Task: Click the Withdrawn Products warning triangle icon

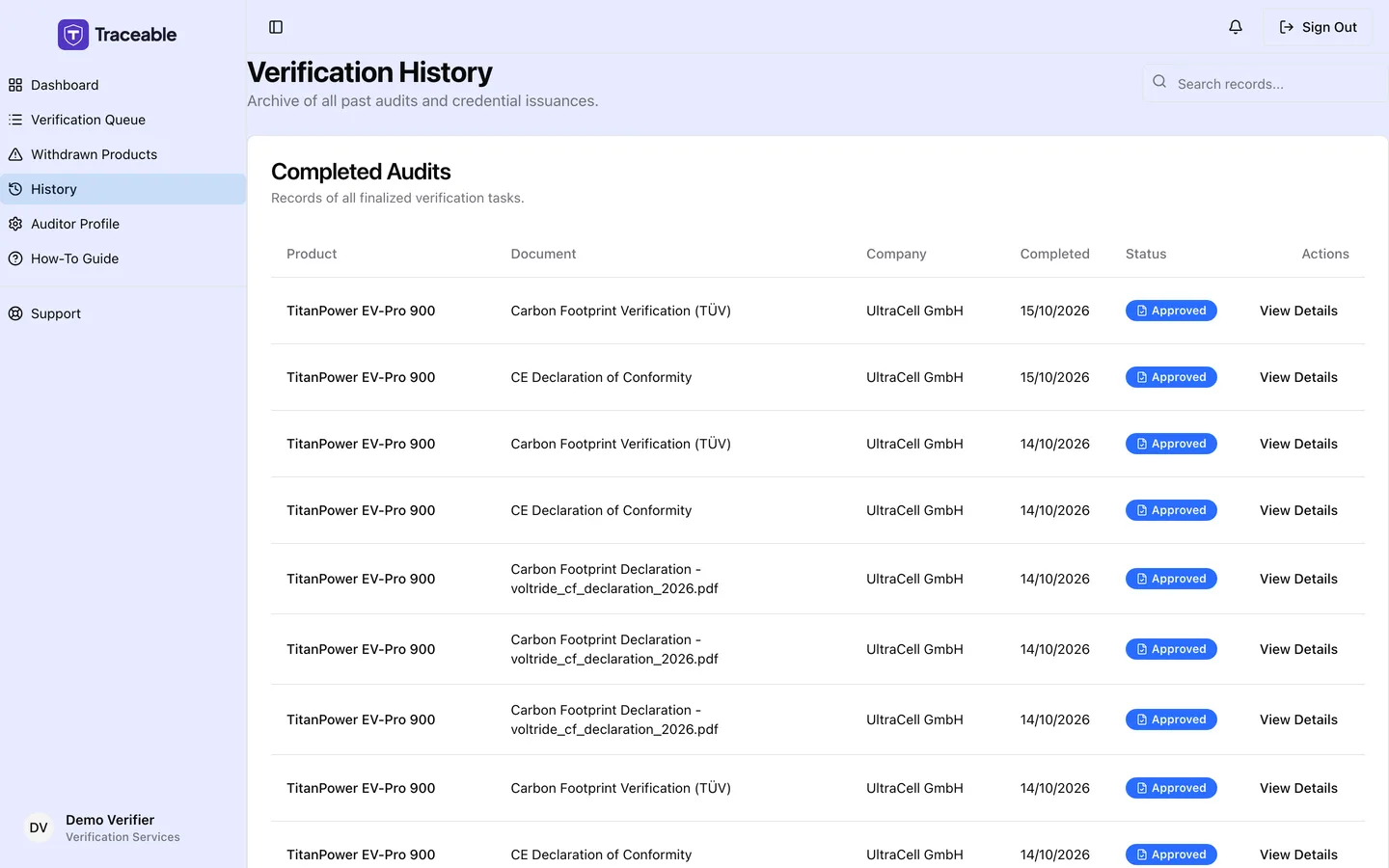Action: click(x=15, y=154)
